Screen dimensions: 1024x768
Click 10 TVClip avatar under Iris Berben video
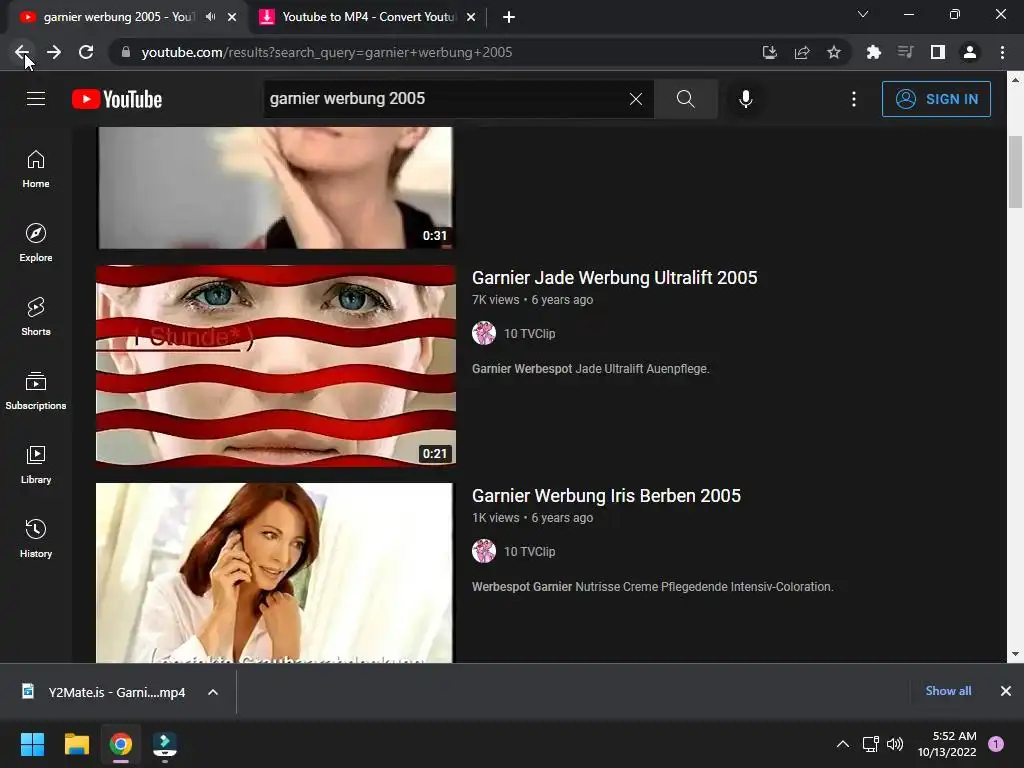tap(484, 551)
